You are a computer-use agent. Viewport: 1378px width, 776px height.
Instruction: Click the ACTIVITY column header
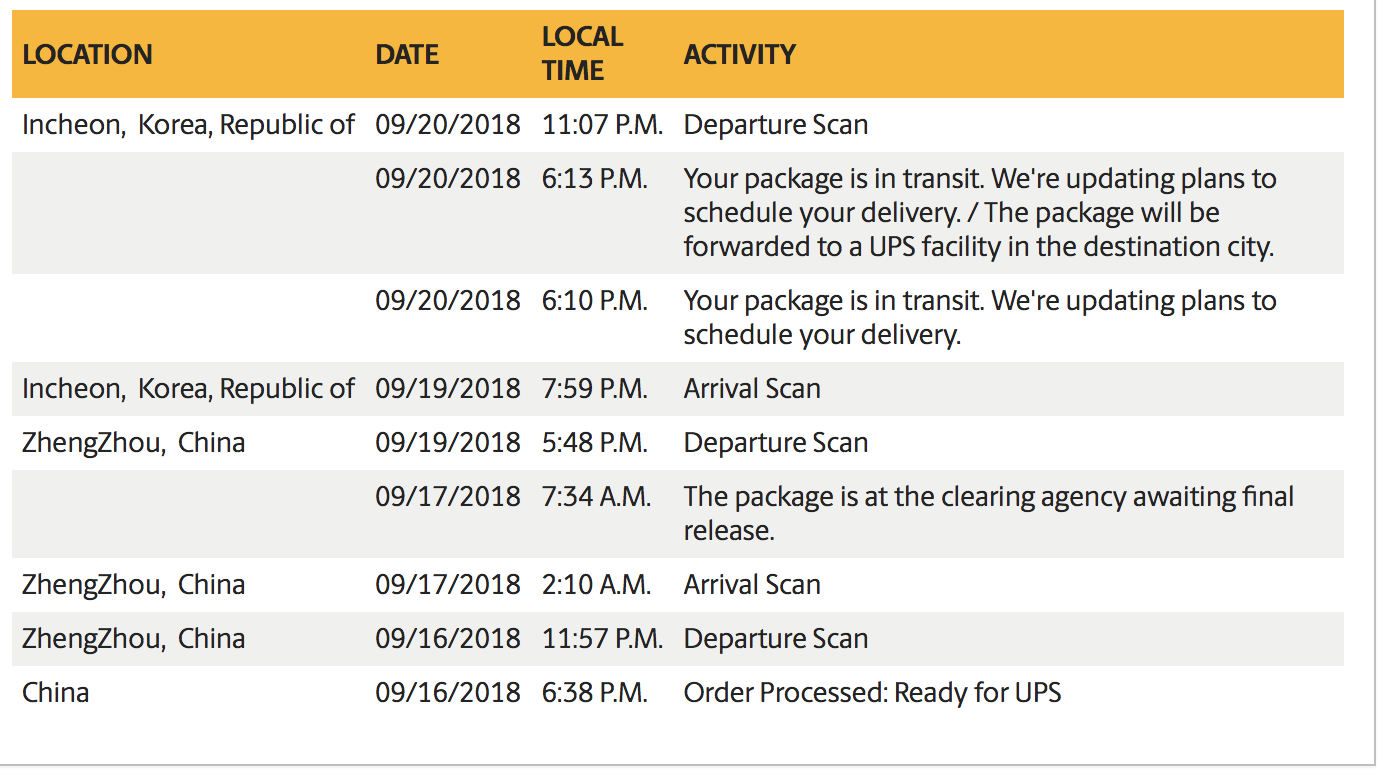point(739,54)
